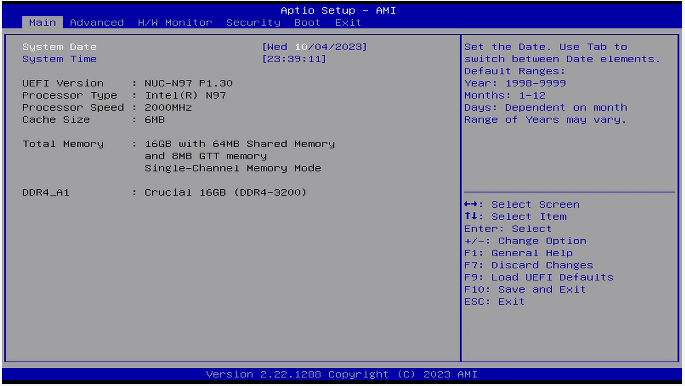Screen dimensions: 685x386
Task: Click the Select Item key hint
Action: [x=515, y=217]
